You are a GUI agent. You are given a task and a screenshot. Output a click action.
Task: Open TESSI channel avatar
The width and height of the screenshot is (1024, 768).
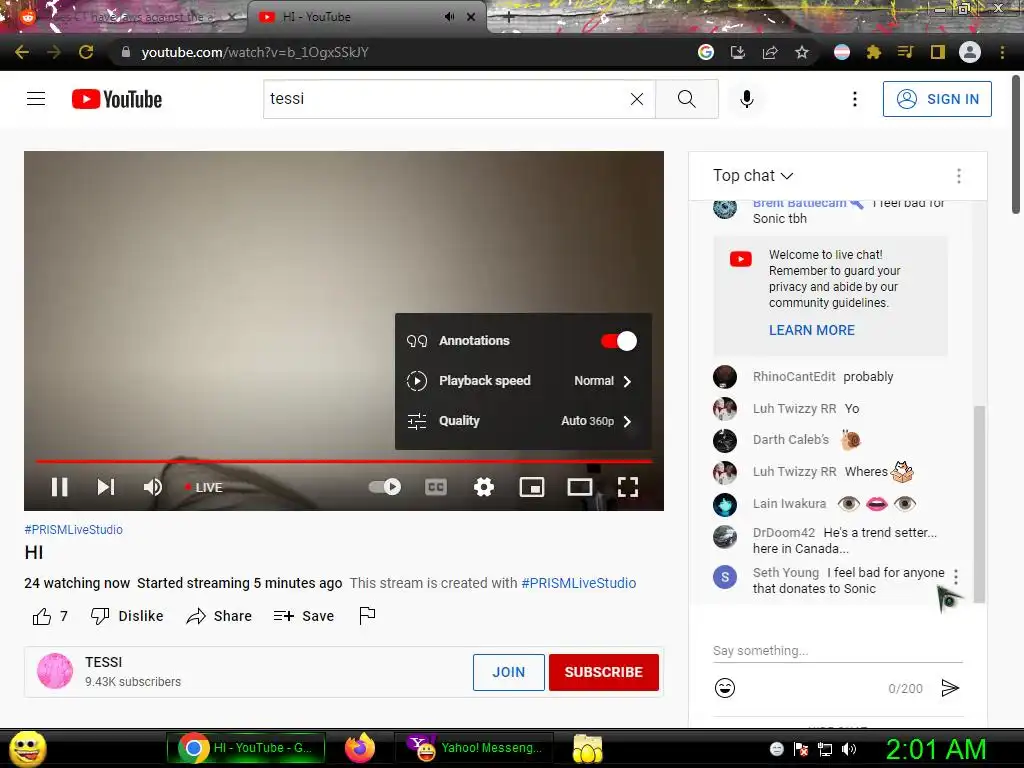(x=55, y=671)
